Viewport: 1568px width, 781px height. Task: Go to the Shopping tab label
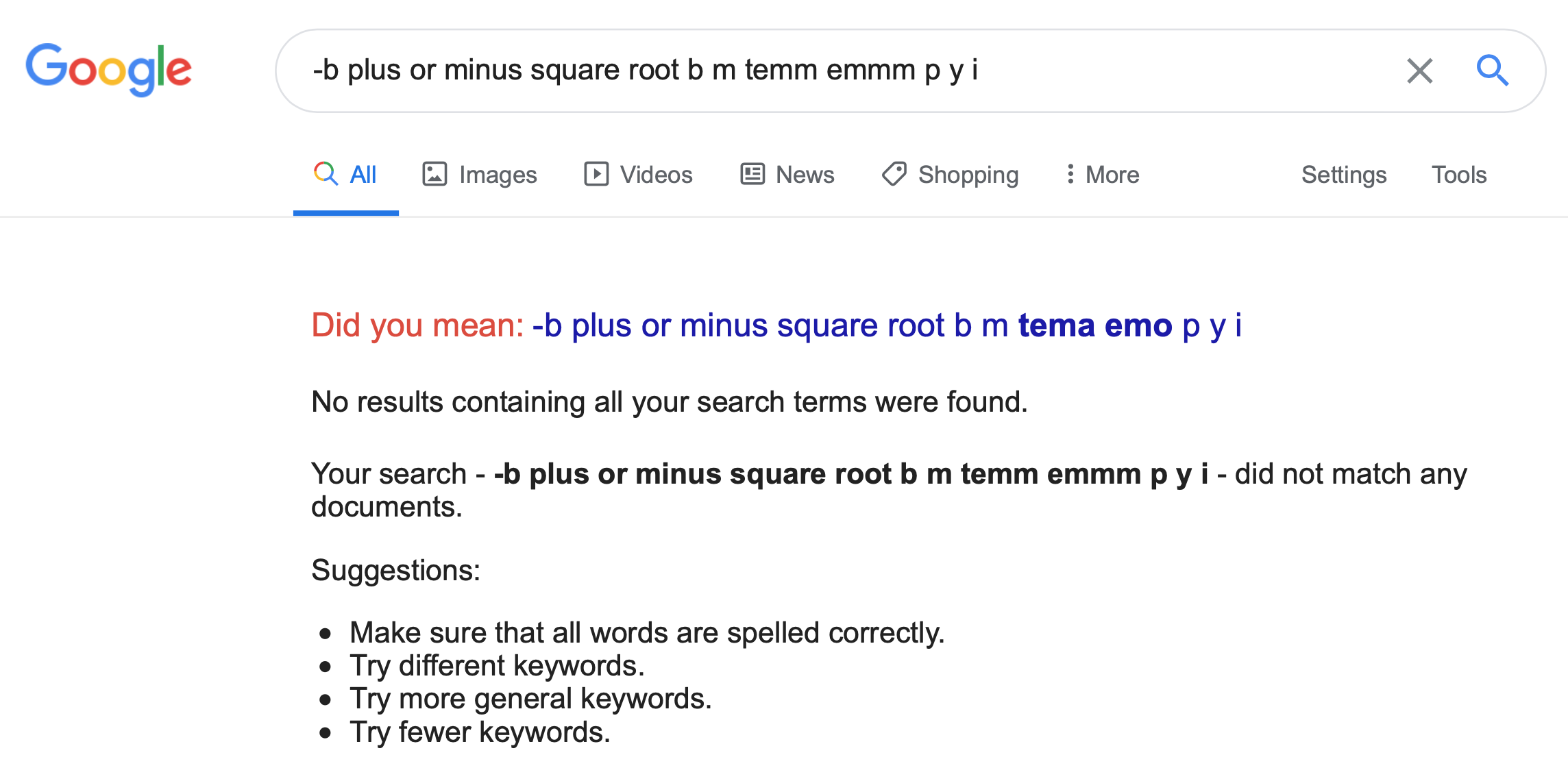click(x=968, y=175)
